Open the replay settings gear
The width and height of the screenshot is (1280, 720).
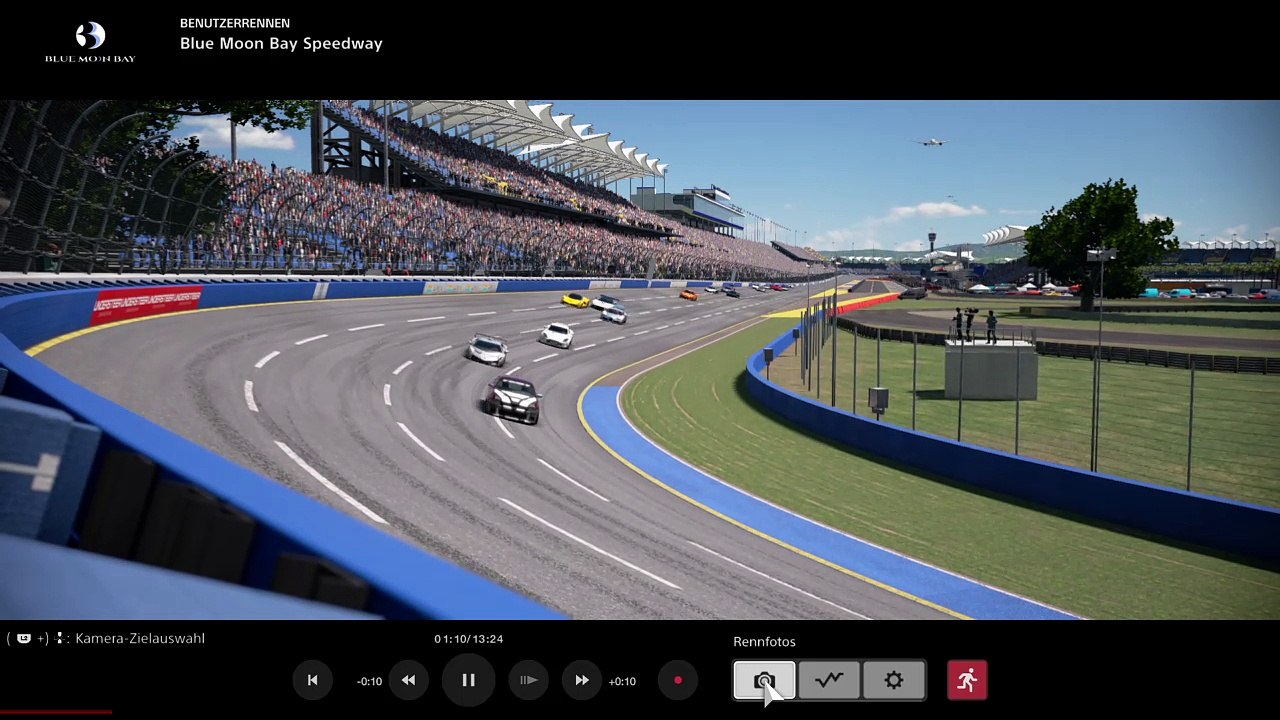click(894, 680)
